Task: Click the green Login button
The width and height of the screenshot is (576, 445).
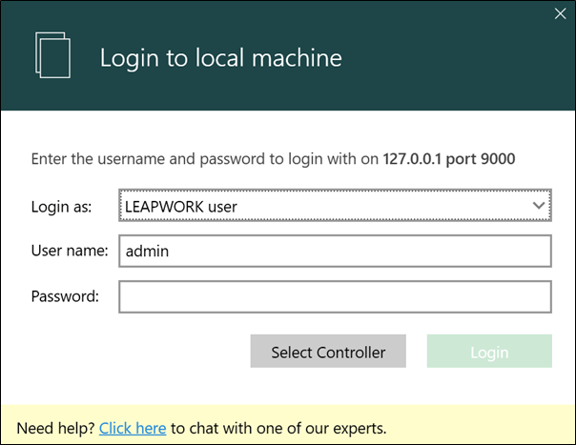Action: [489, 351]
